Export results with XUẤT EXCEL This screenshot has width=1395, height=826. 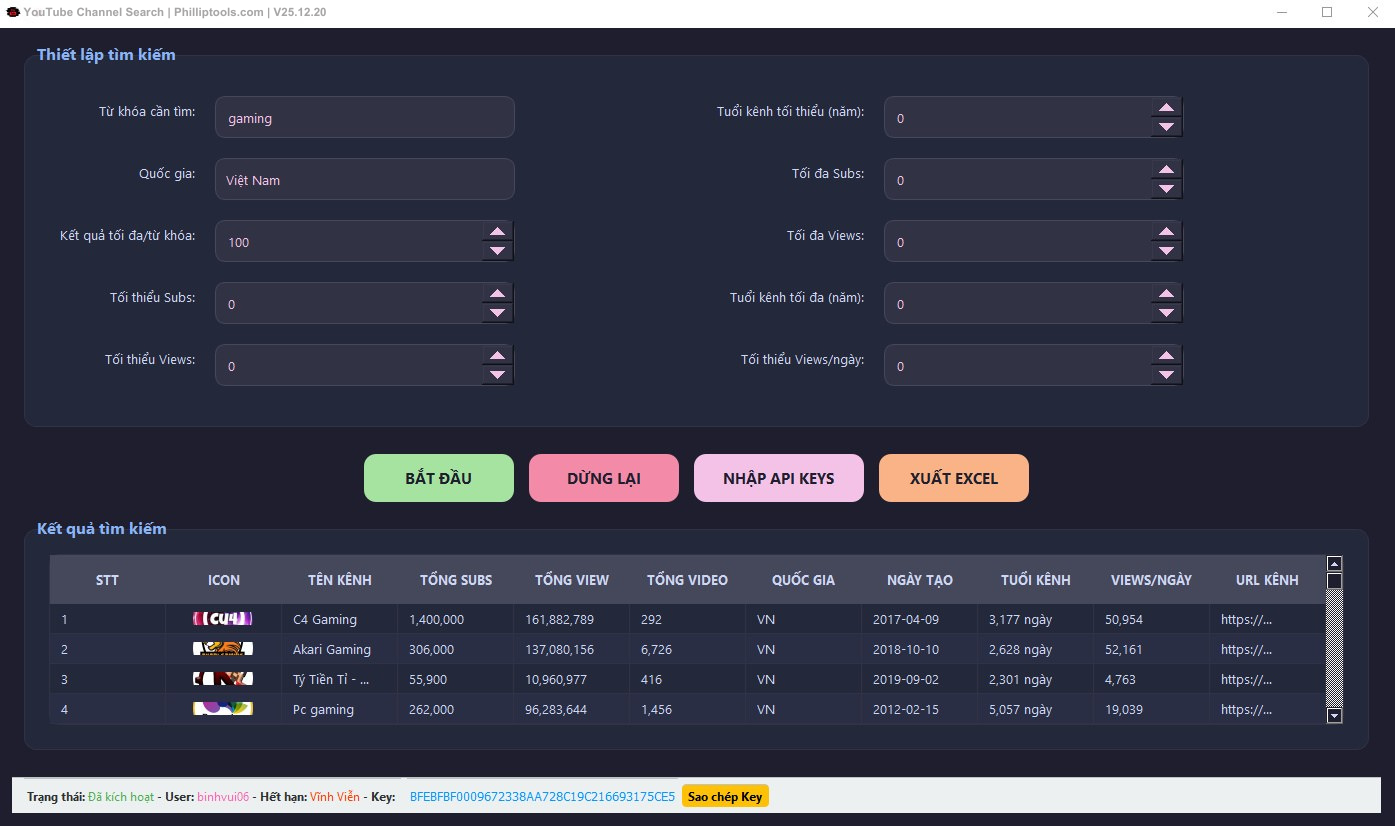pos(953,478)
